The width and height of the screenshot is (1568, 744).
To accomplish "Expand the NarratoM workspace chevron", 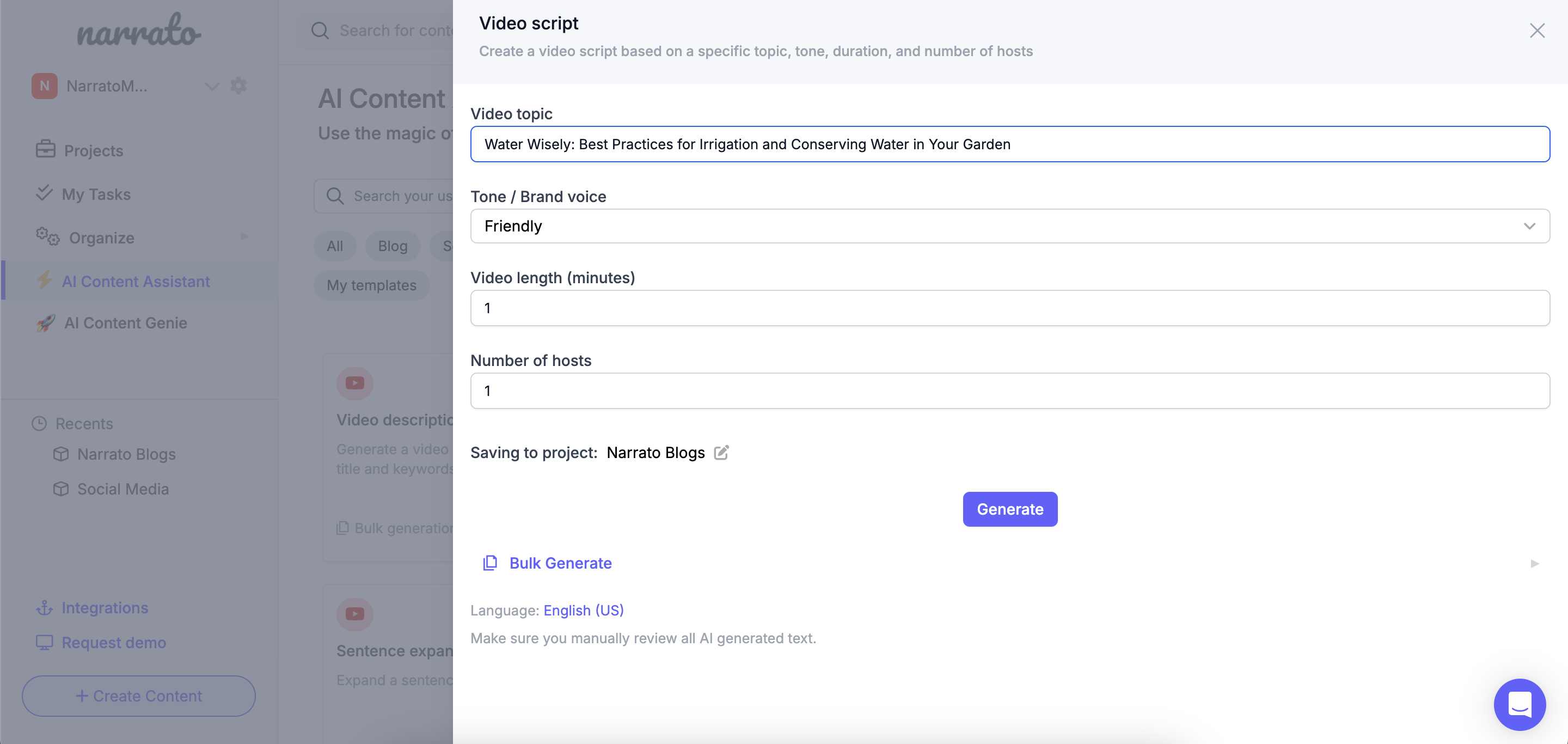I will [x=211, y=87].
